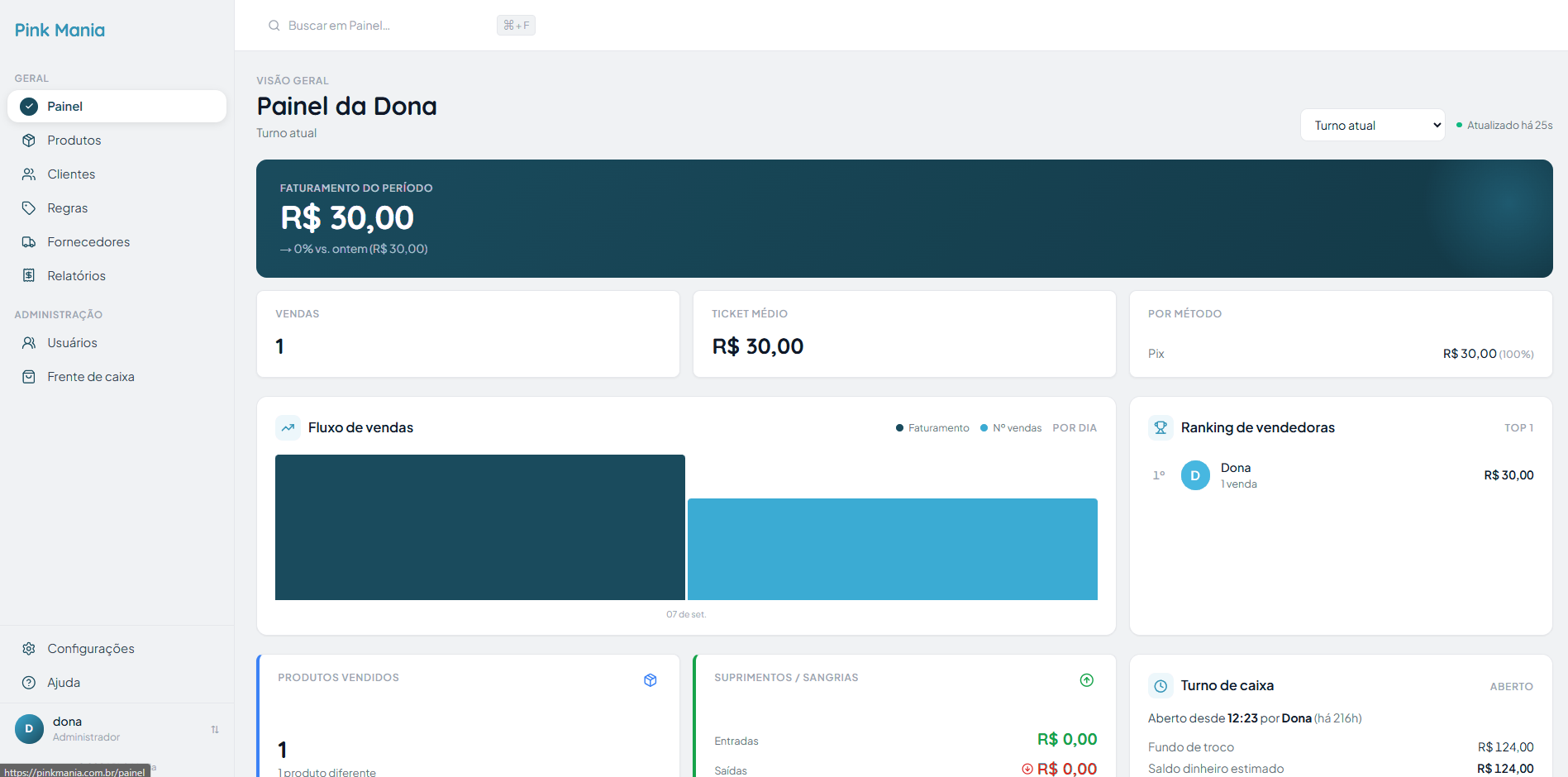Click the Fornecedores truck icon
This screenshot has width=1568, height=777.
pos(29,242)
